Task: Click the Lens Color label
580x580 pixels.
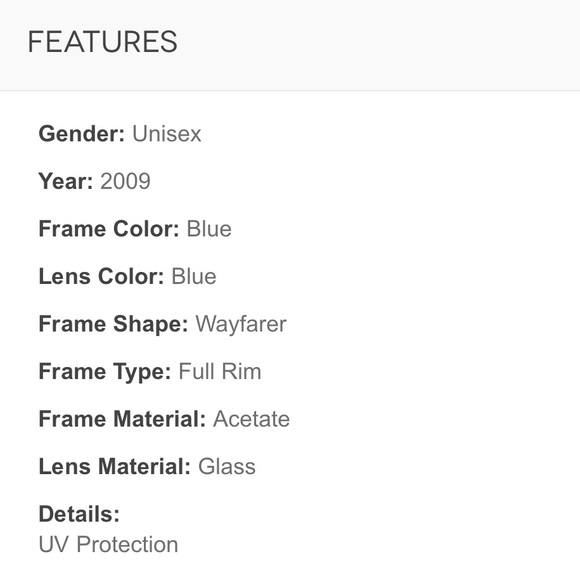Action: [x=101, y=276]
